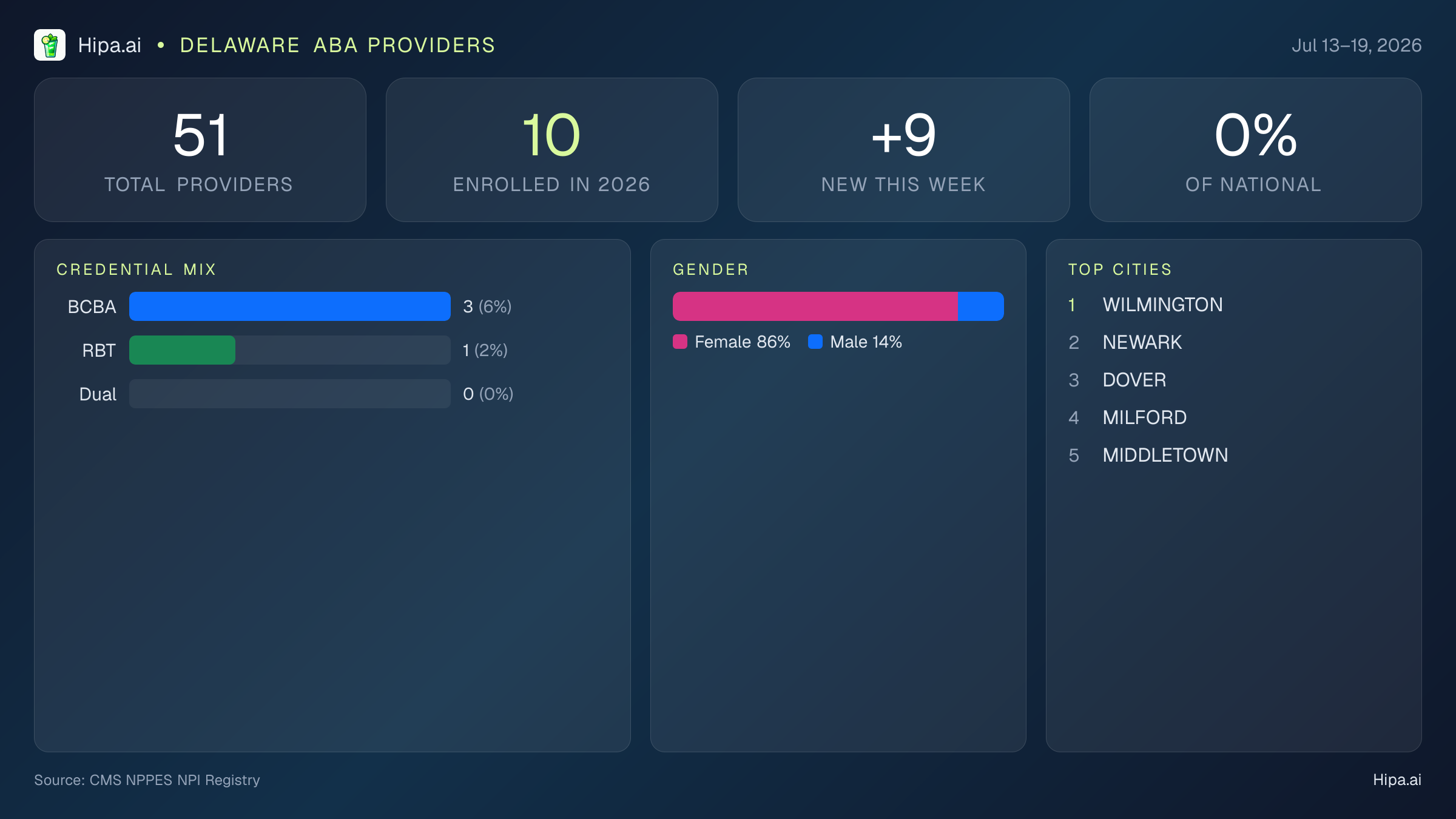1456x819 pixels.
Task: Open the New This Week card
Action: (904, 150)
